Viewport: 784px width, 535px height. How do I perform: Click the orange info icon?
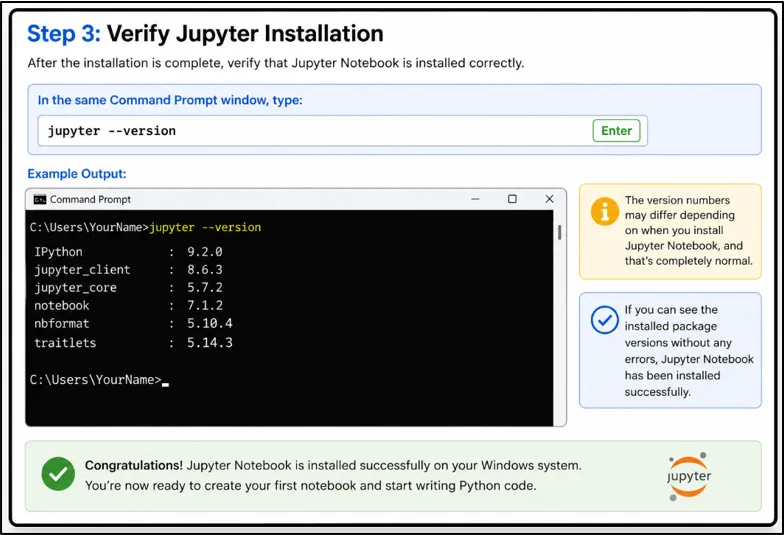(x=604, y=212)
